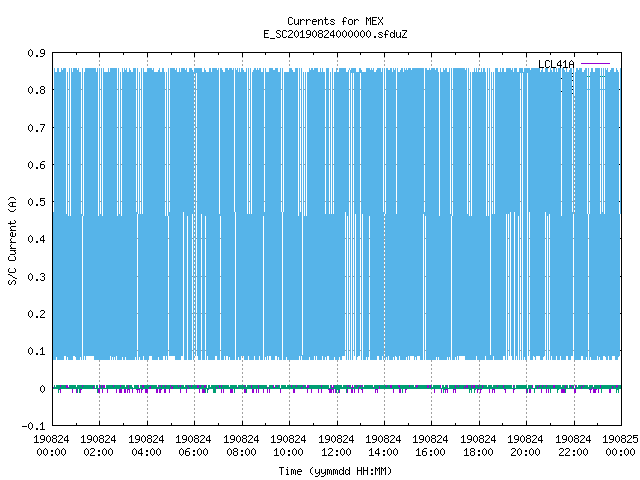
Task: Click the "18:00" time tick label
Action: tap(478, 452)
